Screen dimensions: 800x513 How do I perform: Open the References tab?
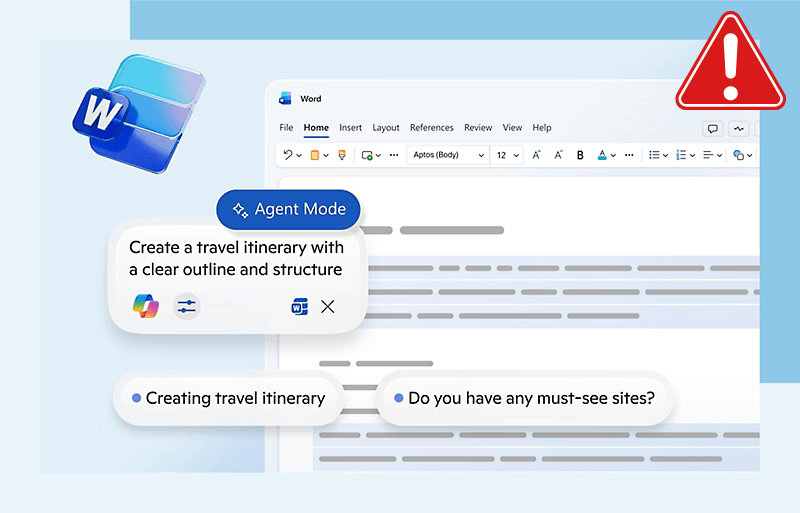point(432,128)
